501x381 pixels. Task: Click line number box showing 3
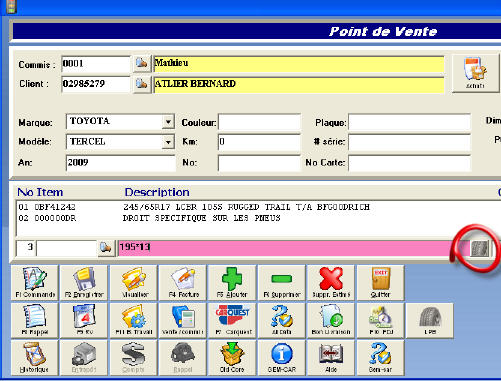(26, 248)
